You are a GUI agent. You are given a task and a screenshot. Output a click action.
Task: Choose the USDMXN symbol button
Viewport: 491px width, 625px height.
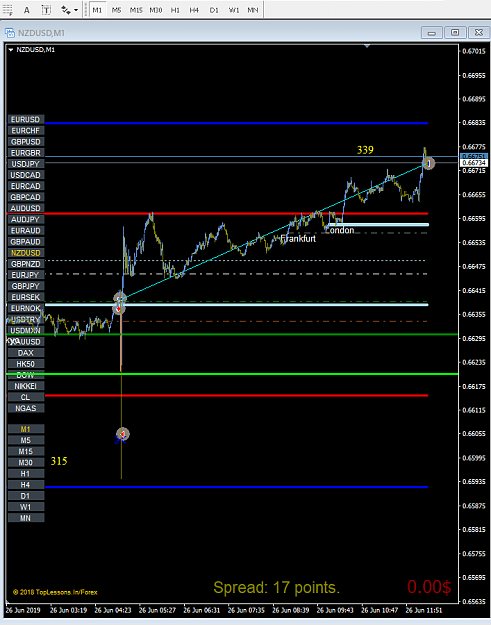(26, 330)
